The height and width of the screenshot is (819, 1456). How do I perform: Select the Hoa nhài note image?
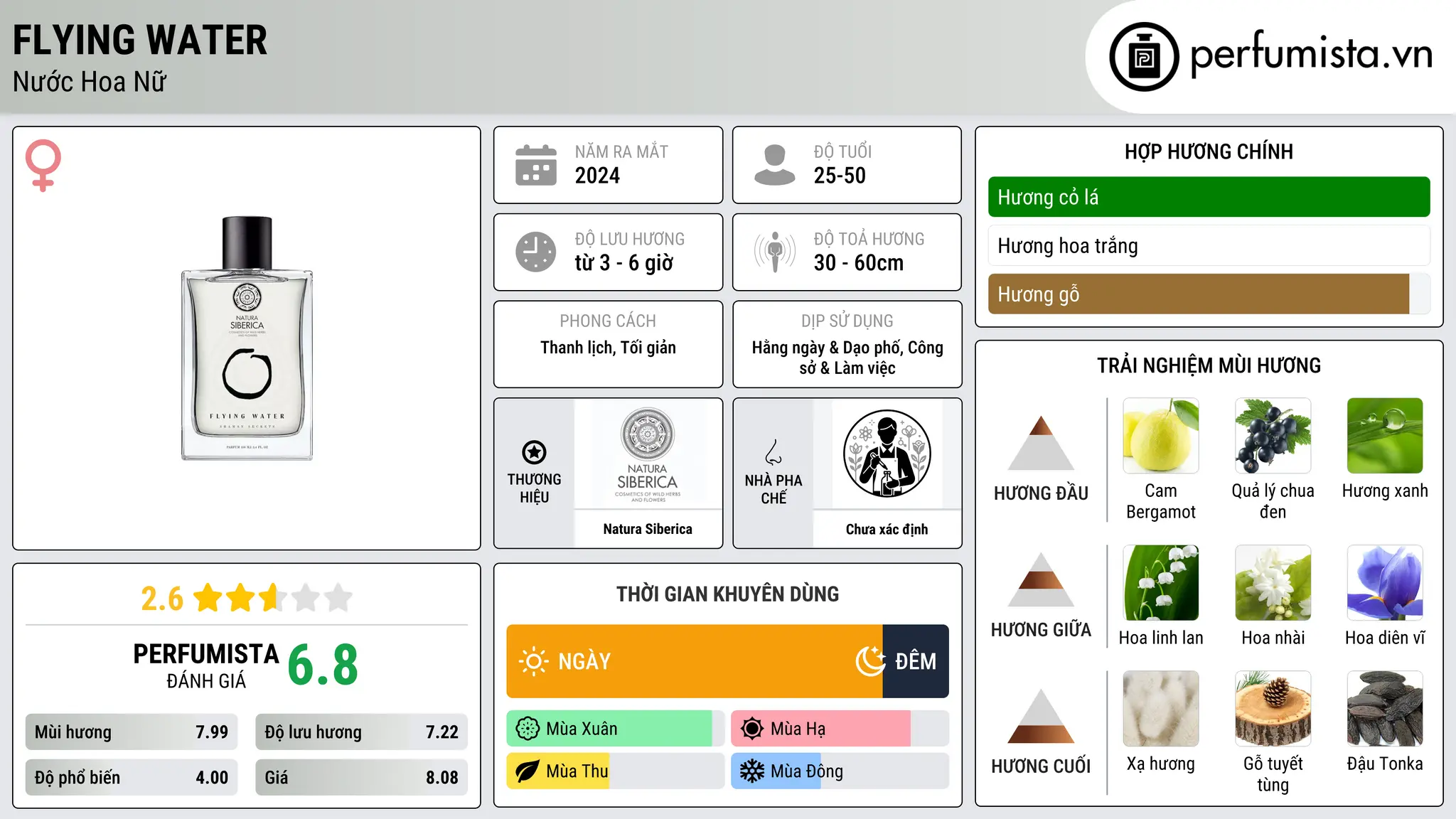pyautogui.click(x=1273, y=583)
